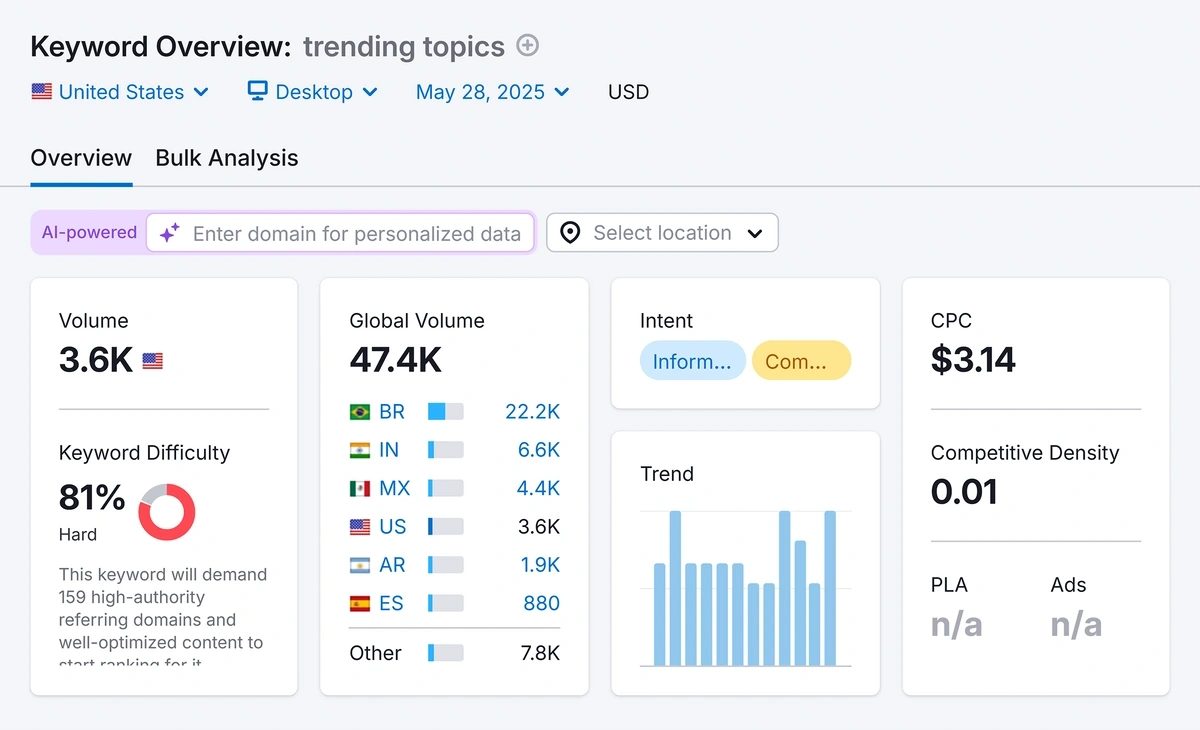The width and height of the screenshot is (1200, 730).
Task: Open the 1.9K Argentina volume link
Action: click(540, 565)
